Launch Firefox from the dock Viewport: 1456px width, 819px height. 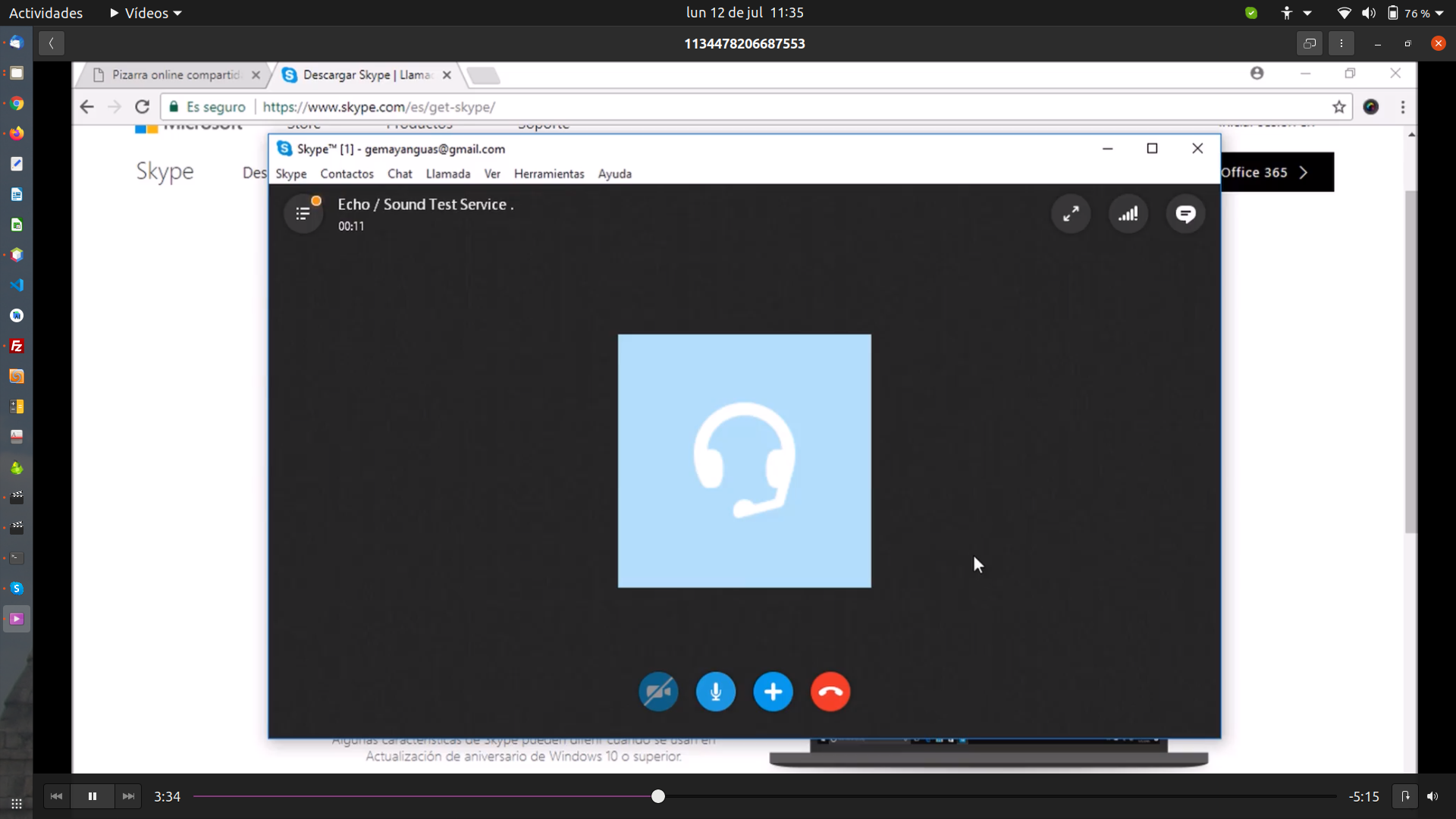point(17,133)
